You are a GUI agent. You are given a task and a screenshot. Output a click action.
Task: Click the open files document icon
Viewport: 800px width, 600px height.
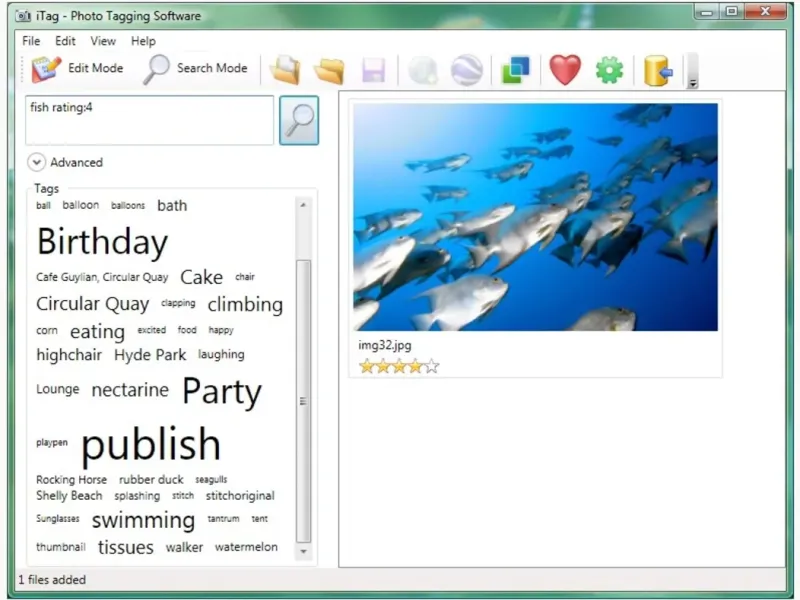click(x=285, y=69)
